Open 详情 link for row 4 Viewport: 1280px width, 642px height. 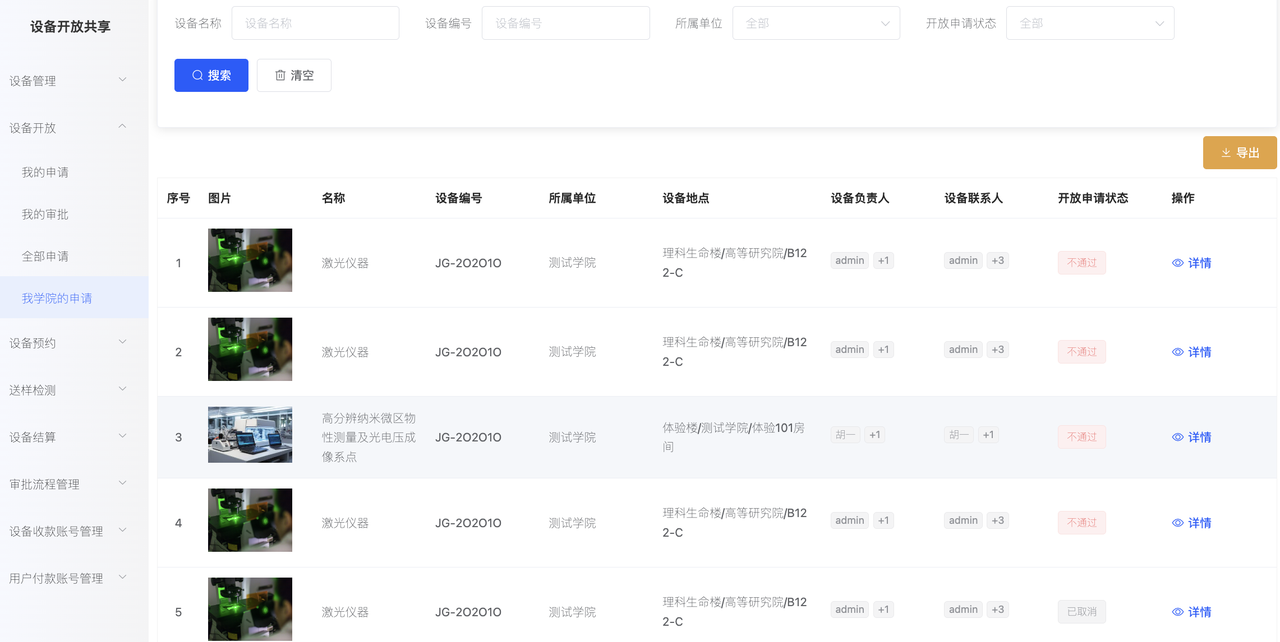coord(1191,523)
